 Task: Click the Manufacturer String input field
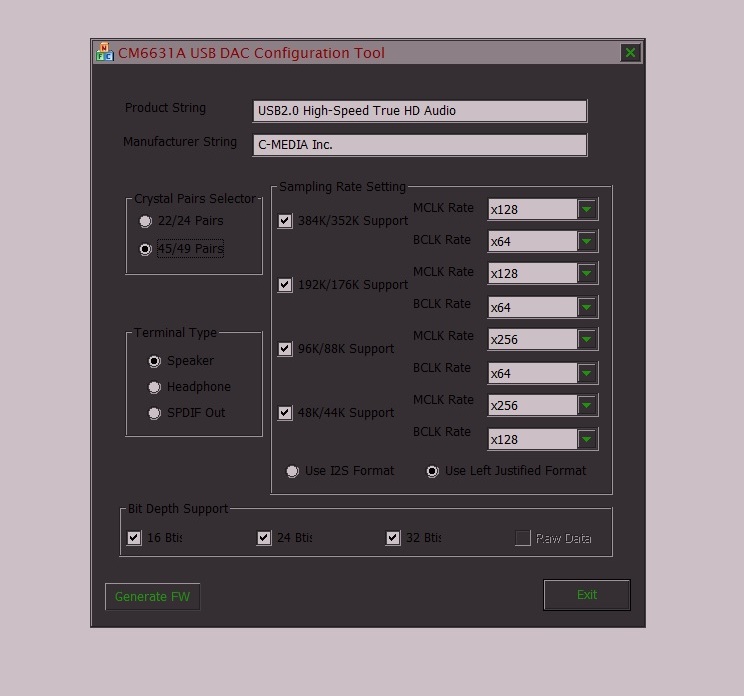click(419, 145)
